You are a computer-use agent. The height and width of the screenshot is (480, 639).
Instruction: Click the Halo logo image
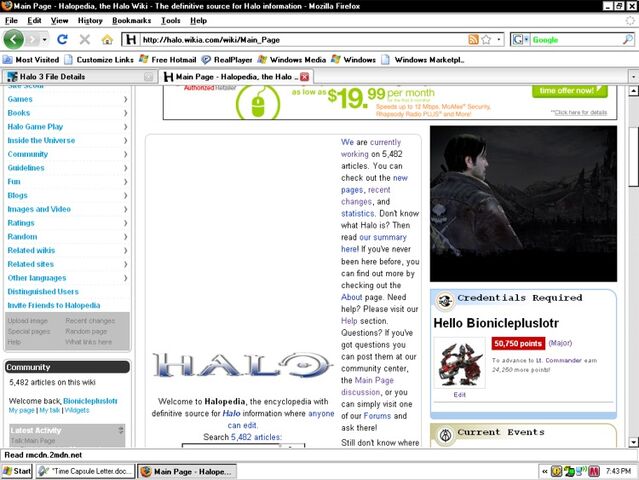[241, 364]
